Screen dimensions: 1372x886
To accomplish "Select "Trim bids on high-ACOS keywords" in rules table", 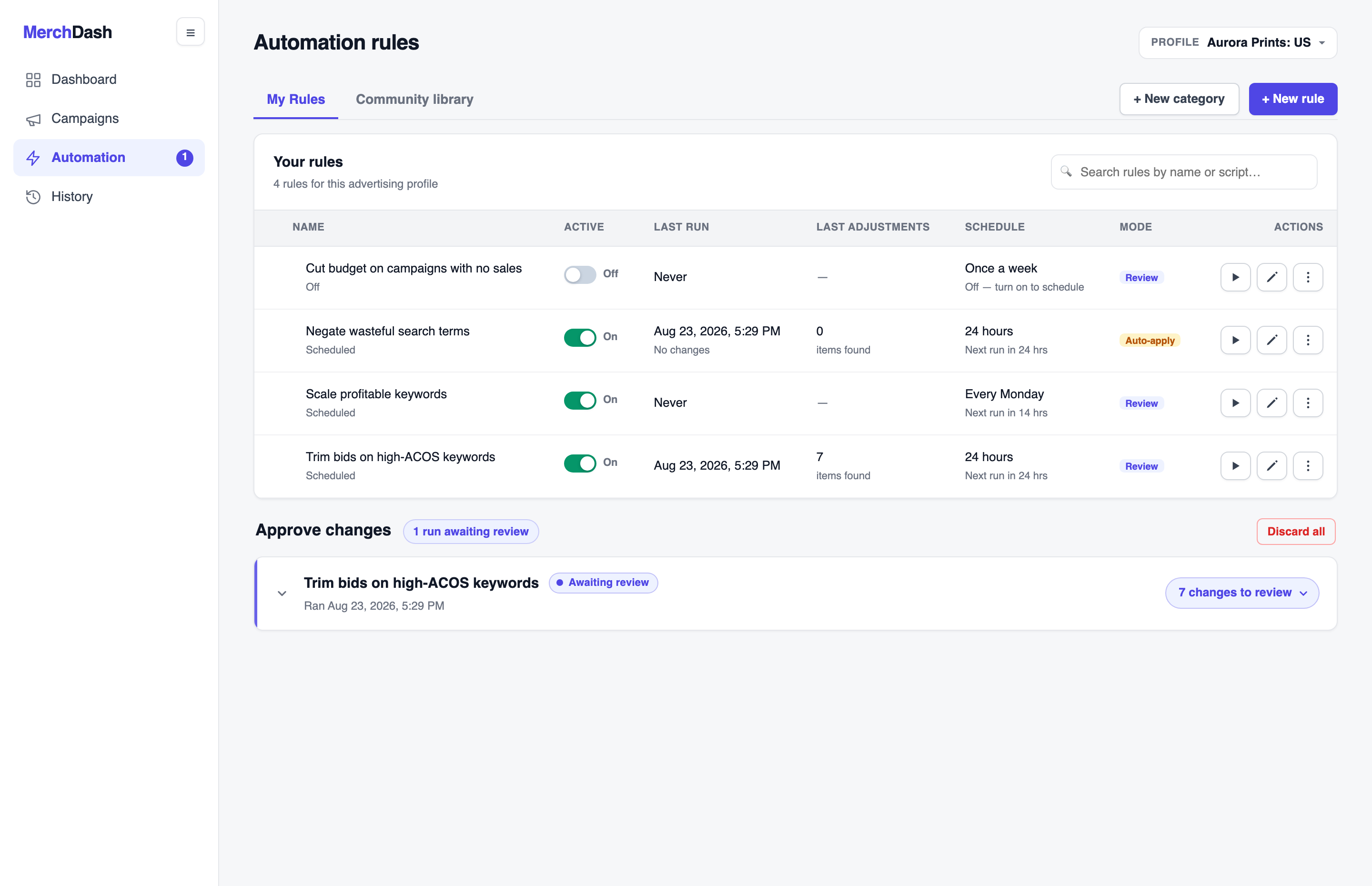I will tap(400, 457).
